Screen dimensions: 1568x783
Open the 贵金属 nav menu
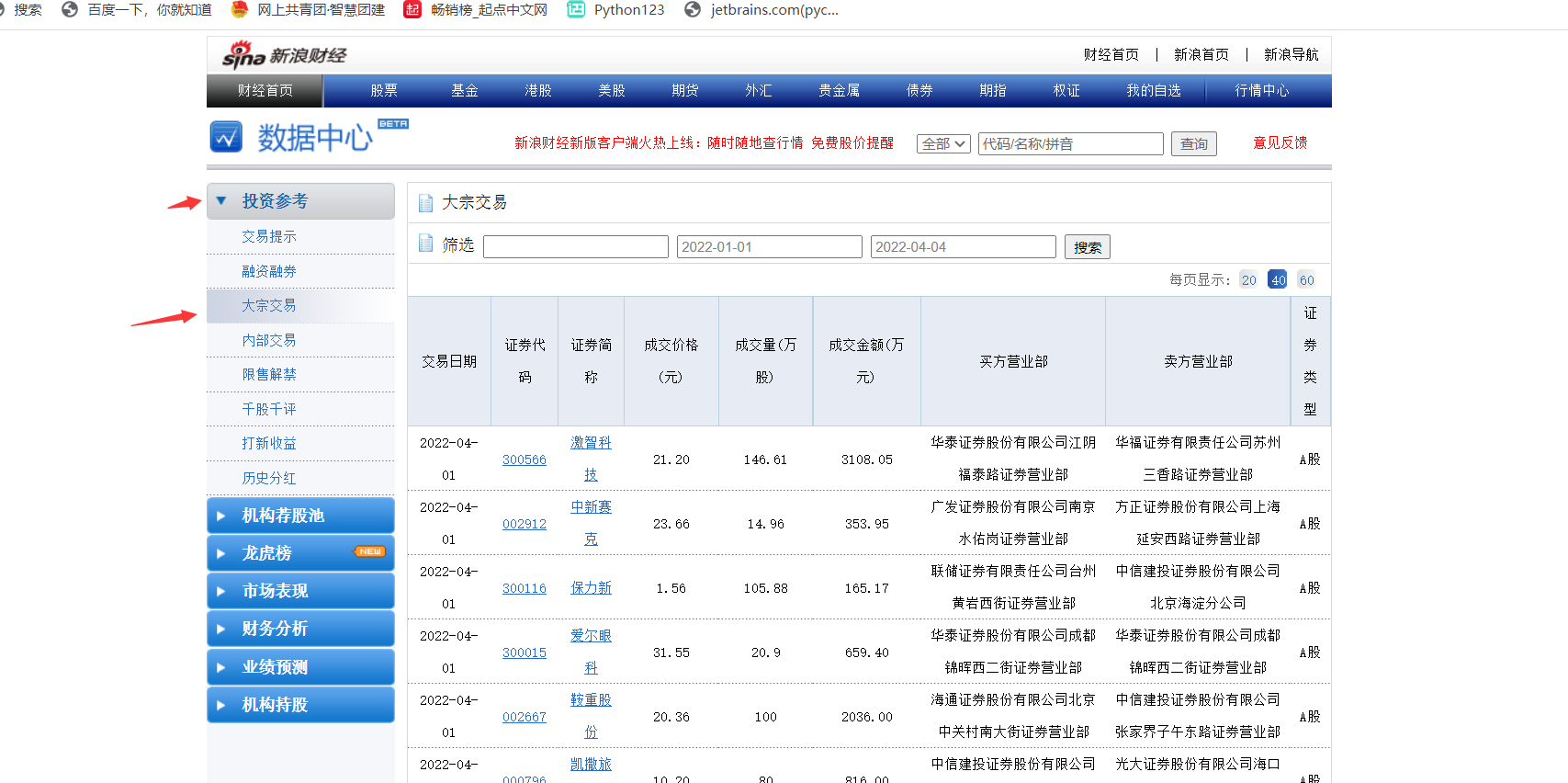(840, 91)
